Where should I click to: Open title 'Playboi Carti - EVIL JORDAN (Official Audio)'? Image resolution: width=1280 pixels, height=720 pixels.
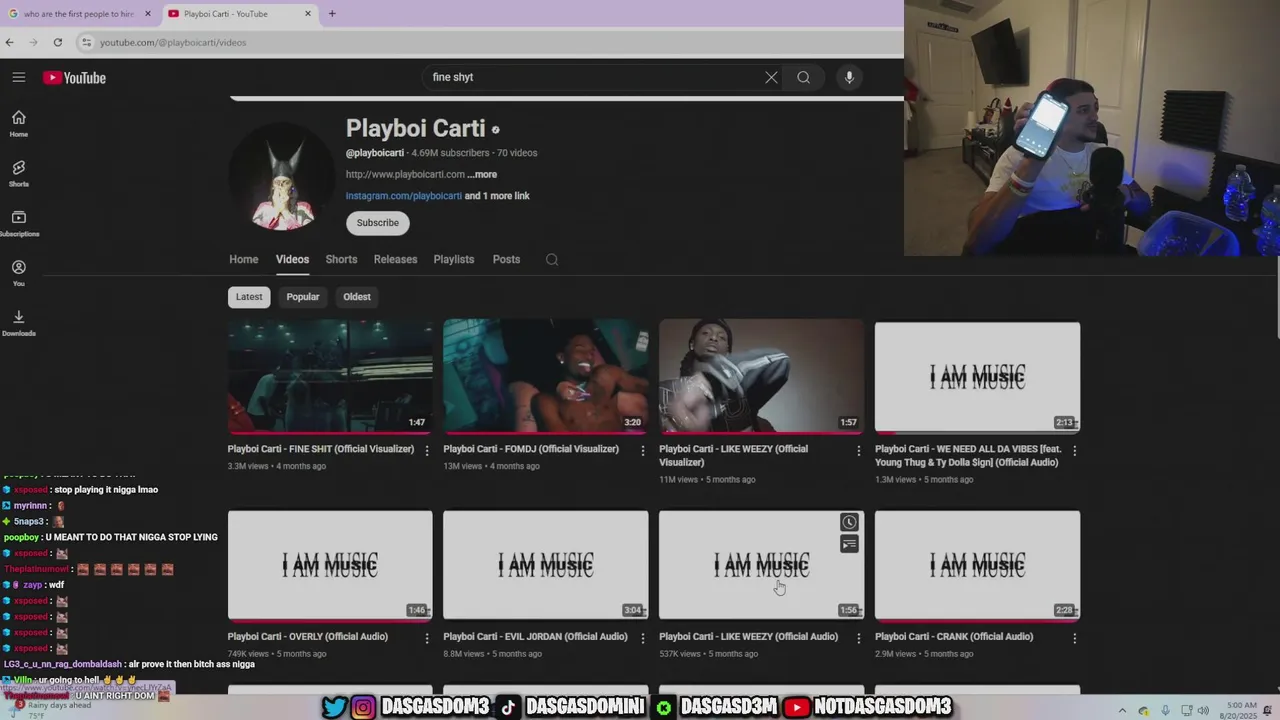click(x=536, y=637)
